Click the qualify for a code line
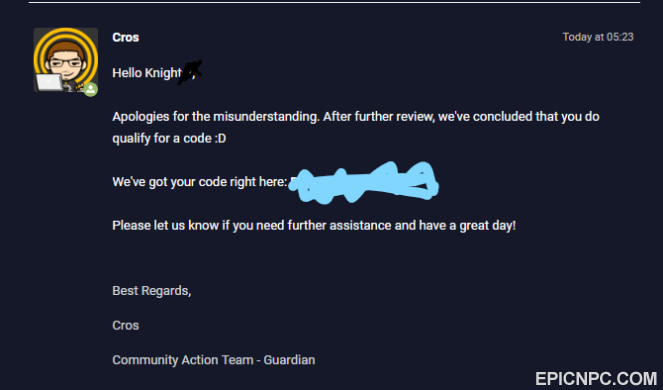Viewport: 663px width, 390px height. (169, 138)
